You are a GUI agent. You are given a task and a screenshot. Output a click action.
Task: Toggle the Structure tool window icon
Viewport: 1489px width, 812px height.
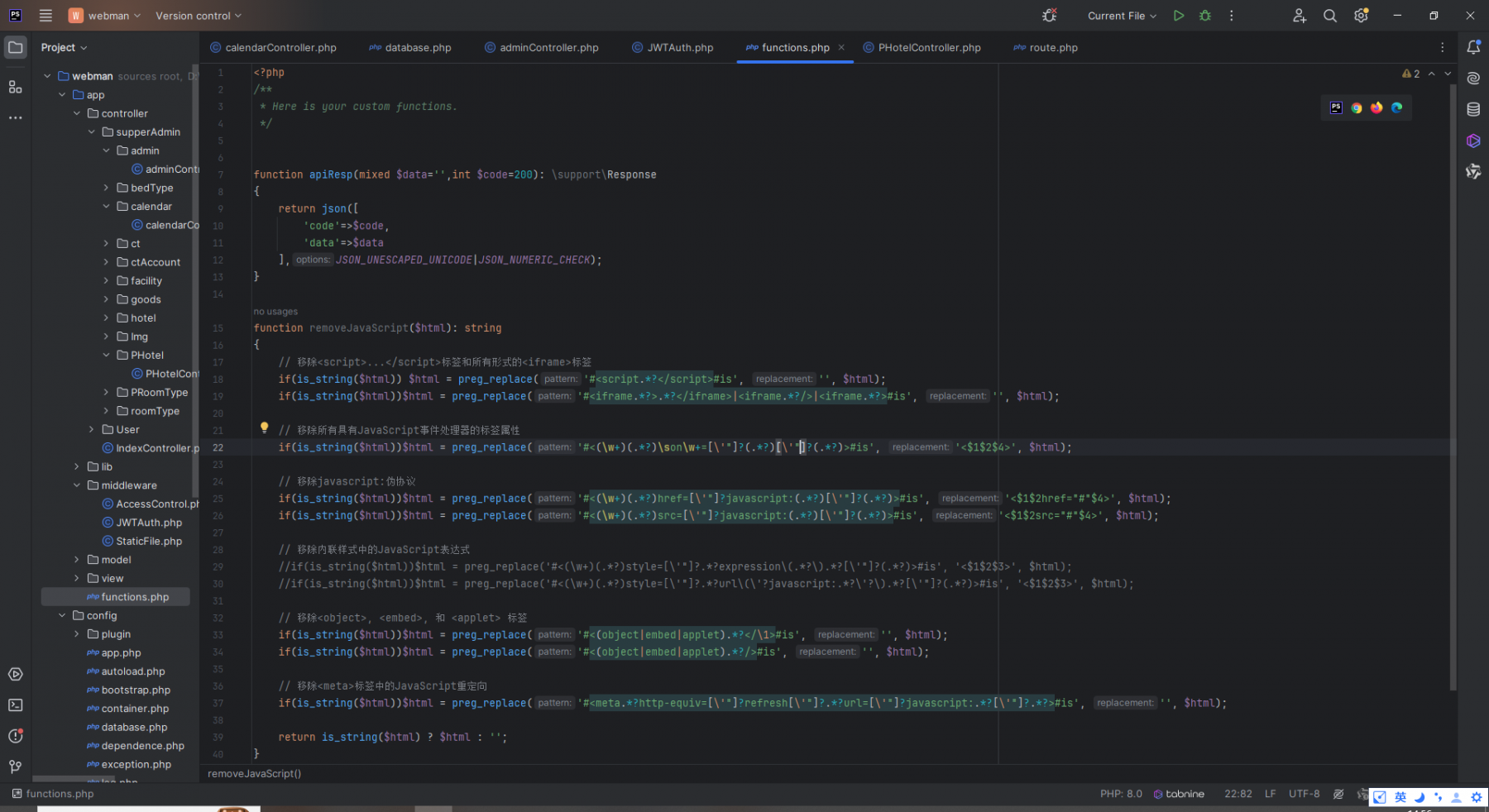[16, 87]
